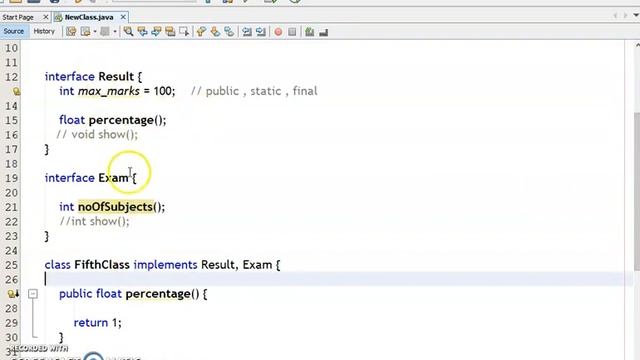Click the highlighted "noOfSubjects" method name

[x=115, y=207]
